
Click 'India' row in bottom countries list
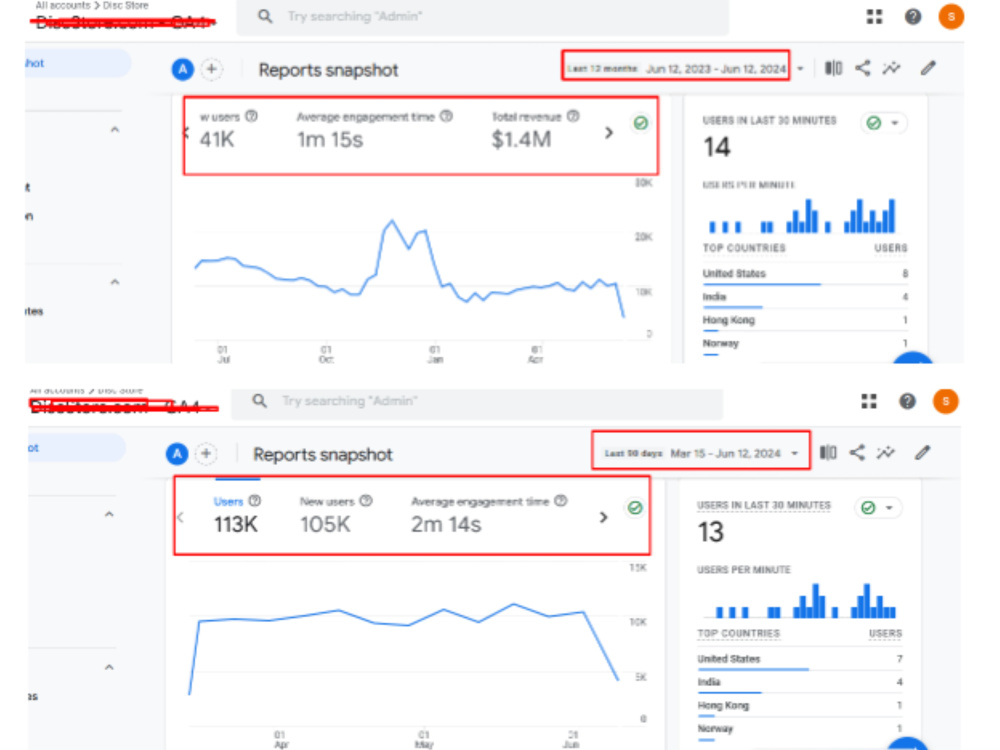tap(800, 684)
